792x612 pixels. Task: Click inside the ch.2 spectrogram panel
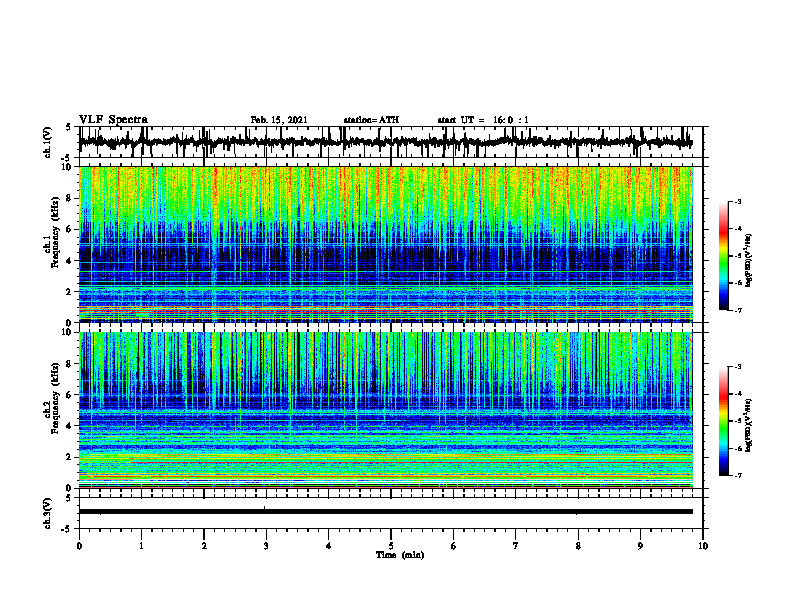[x=386, y=410]
